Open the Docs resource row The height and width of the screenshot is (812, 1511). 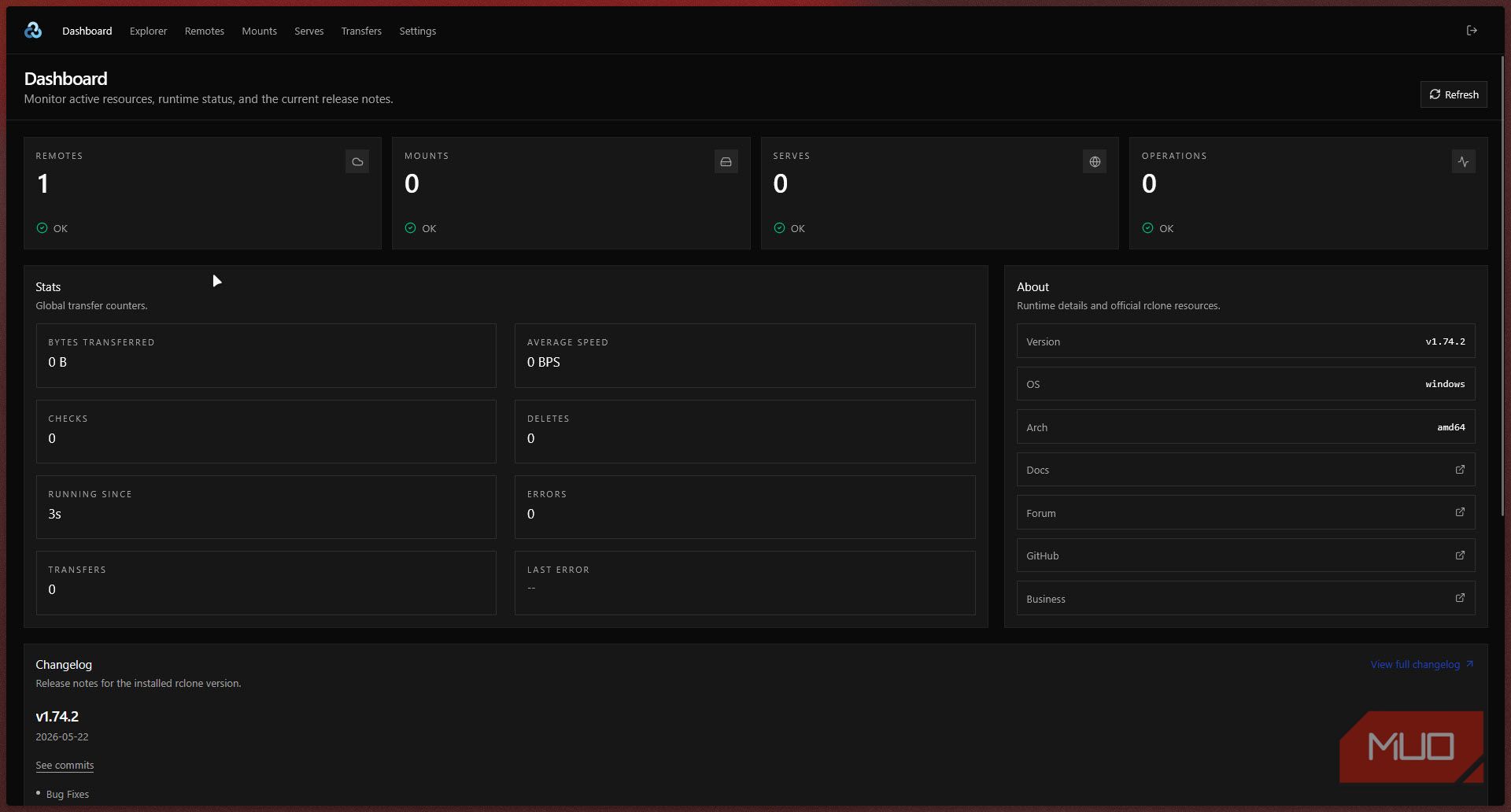pos(1246,470)
